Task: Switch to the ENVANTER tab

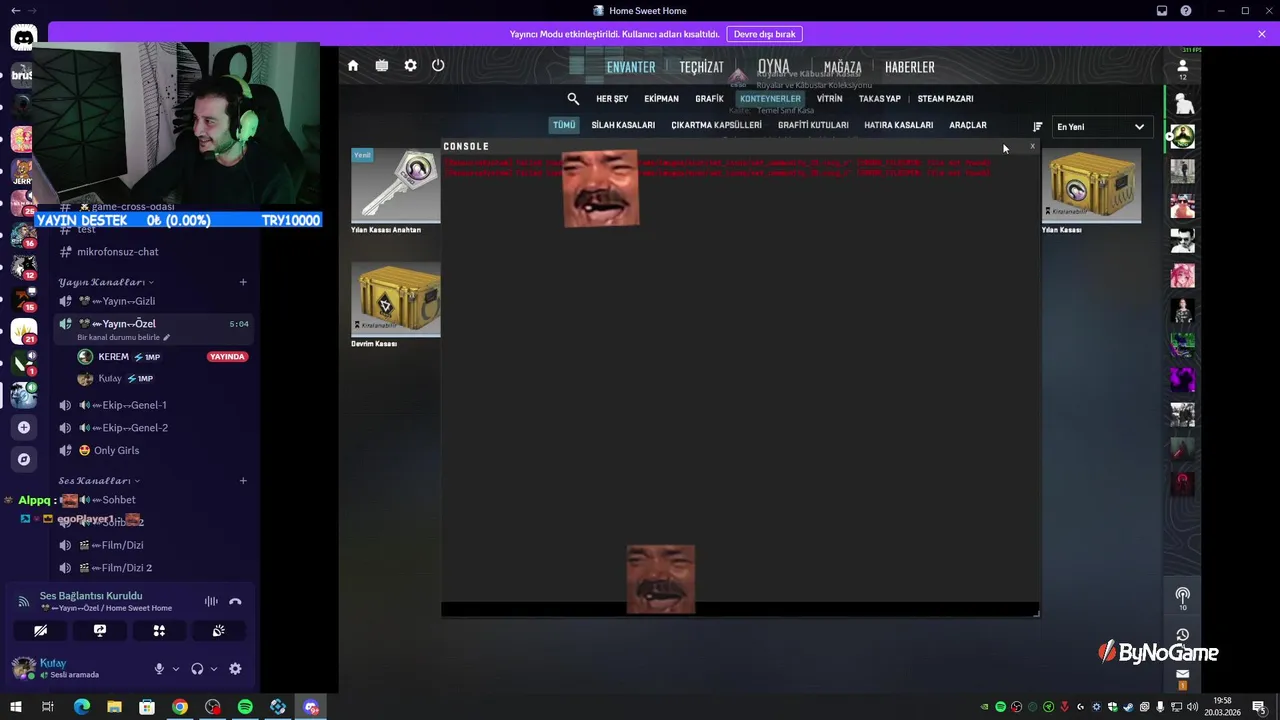Action: click(631, 67)
